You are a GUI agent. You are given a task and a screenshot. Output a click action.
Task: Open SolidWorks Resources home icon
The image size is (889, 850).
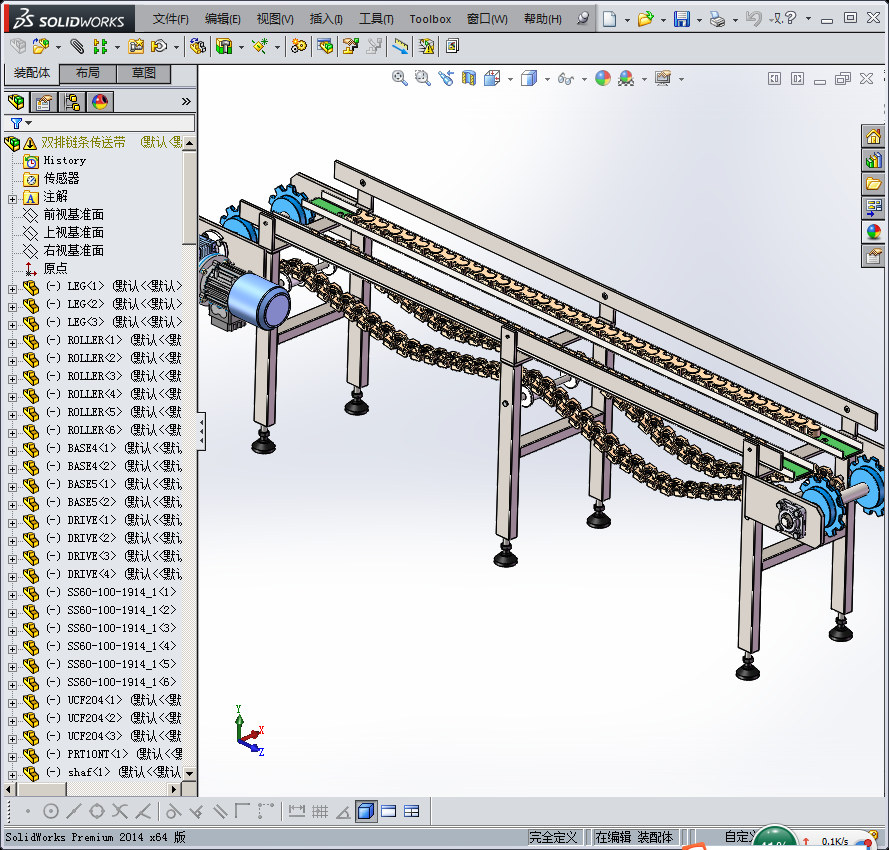[x=873, y=136]
